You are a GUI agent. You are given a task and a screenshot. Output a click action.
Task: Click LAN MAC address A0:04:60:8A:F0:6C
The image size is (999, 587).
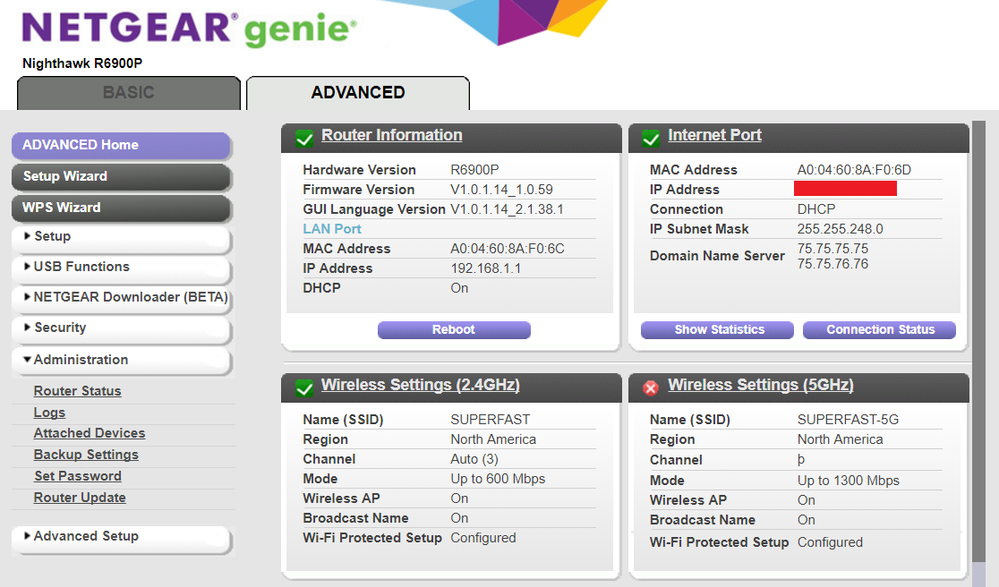coord(507,249)
